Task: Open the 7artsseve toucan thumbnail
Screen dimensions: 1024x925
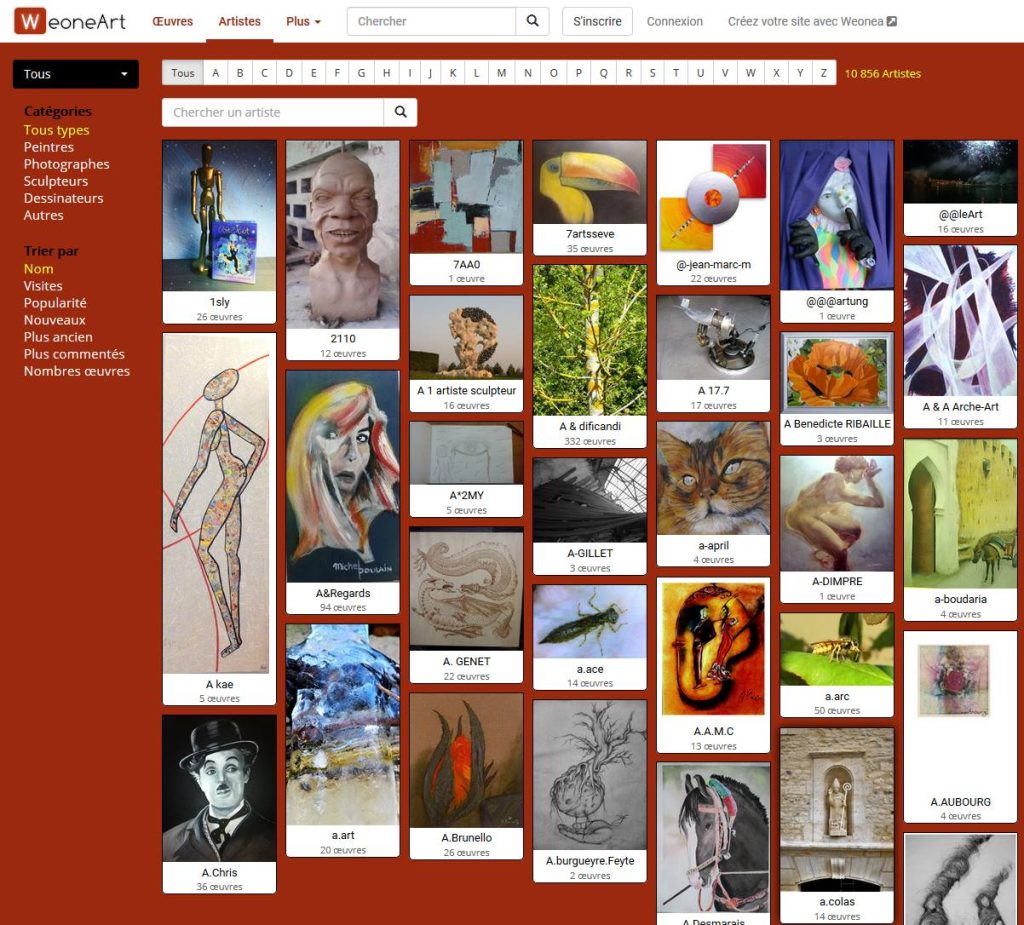Action: [x=589, y=182]
